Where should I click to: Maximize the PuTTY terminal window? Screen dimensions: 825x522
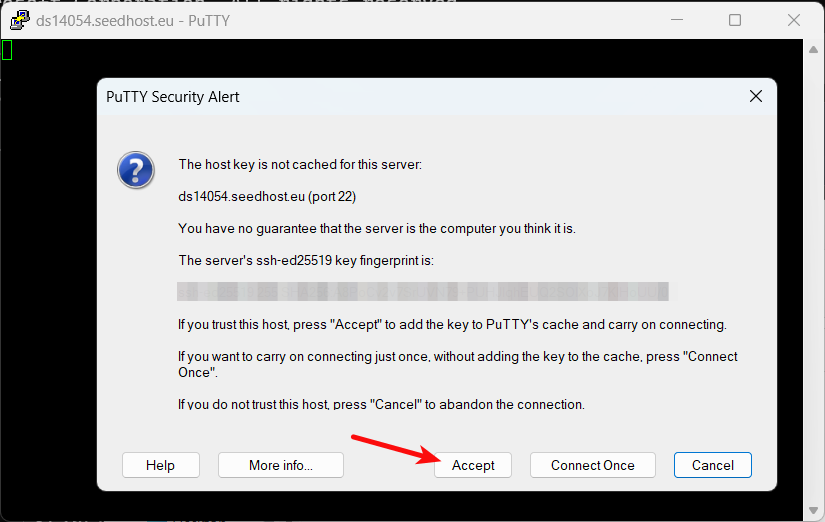click(x=735, y=20)
